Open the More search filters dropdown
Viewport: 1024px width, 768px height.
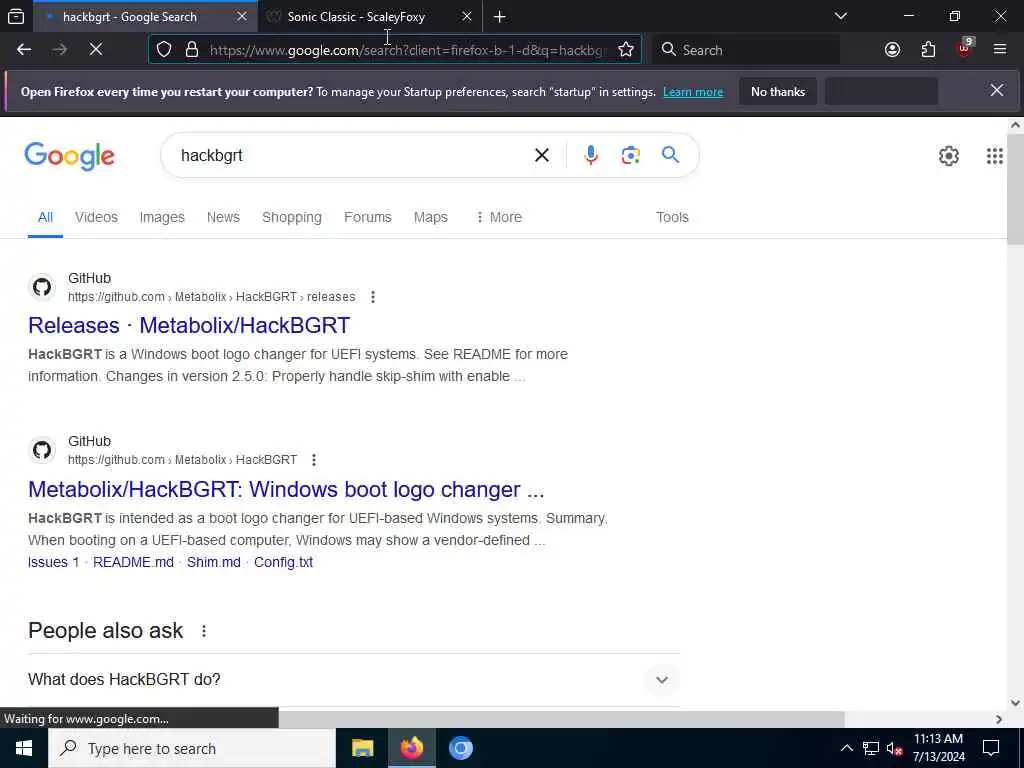click(x=498, y=217)
